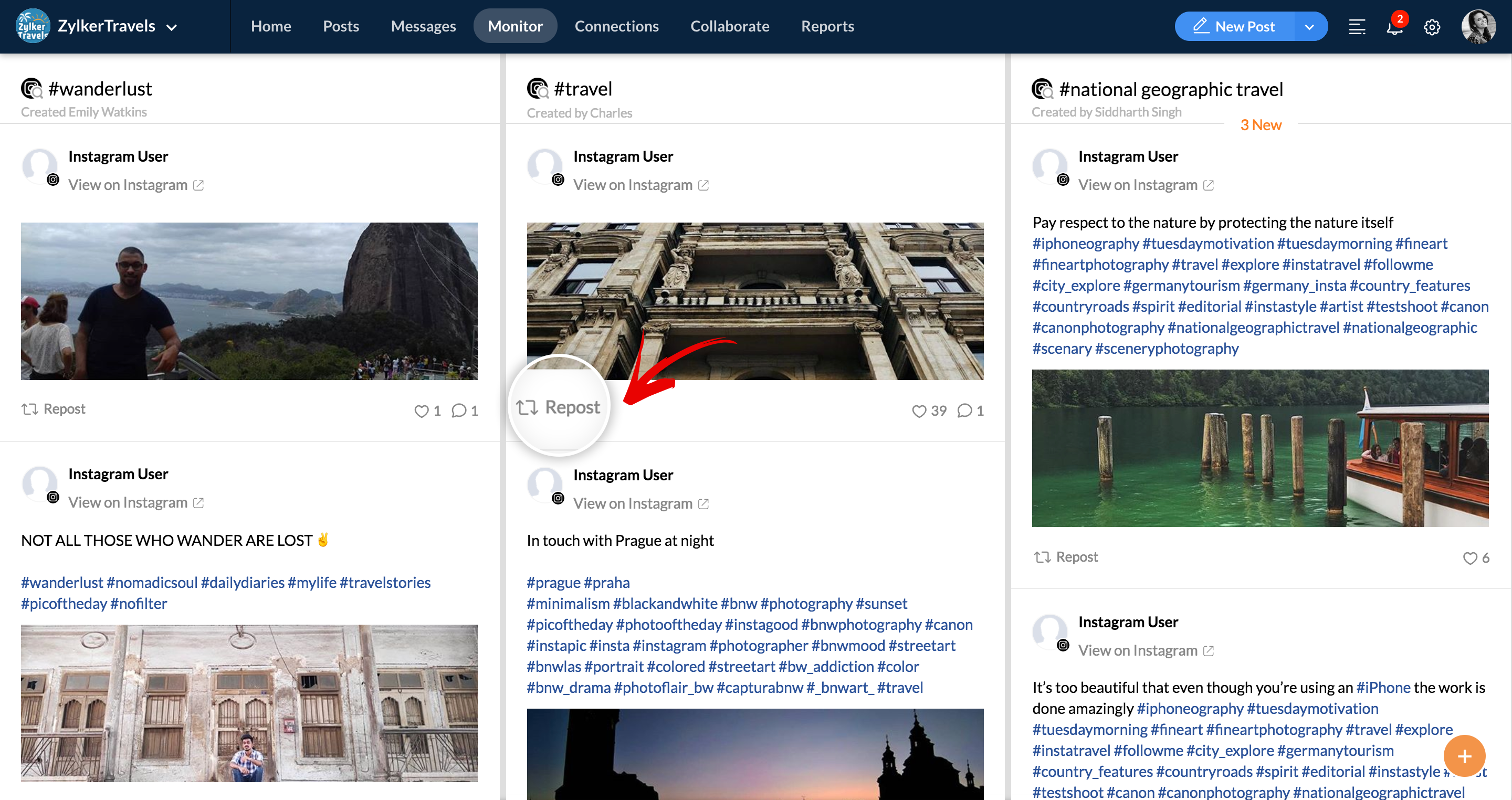
Task: Repost the green lake boat post
Action: (x=1065, y=557)
